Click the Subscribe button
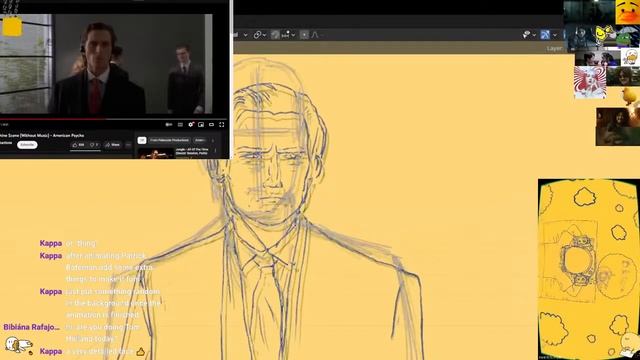 pyautogui.click(x=27, y=145)
